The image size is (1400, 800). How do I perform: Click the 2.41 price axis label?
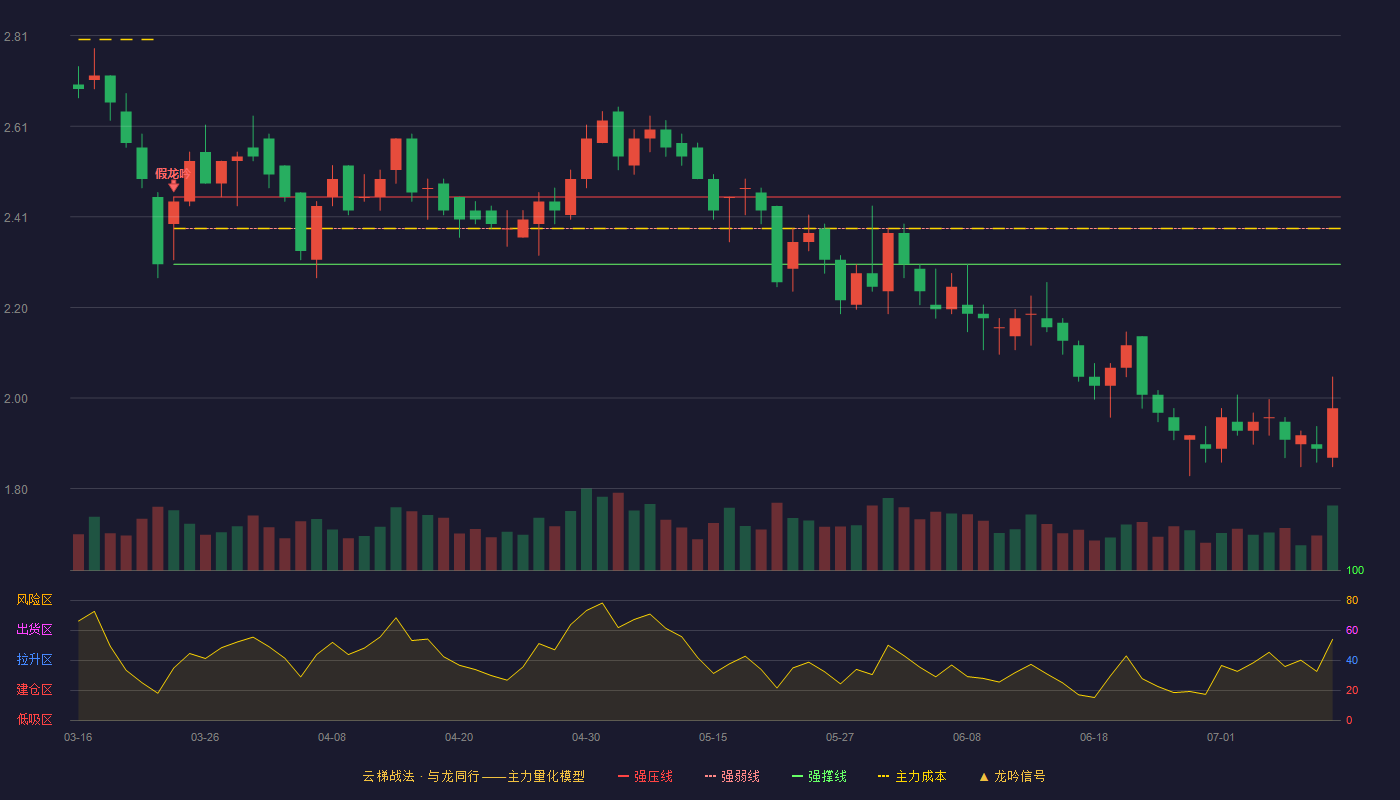click(x=16, y=218)
